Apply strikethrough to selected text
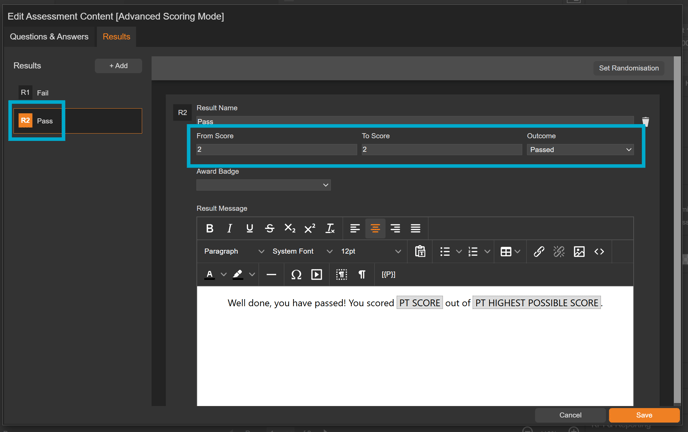Viewport: 688px width, 432px height. coord(270,229)
